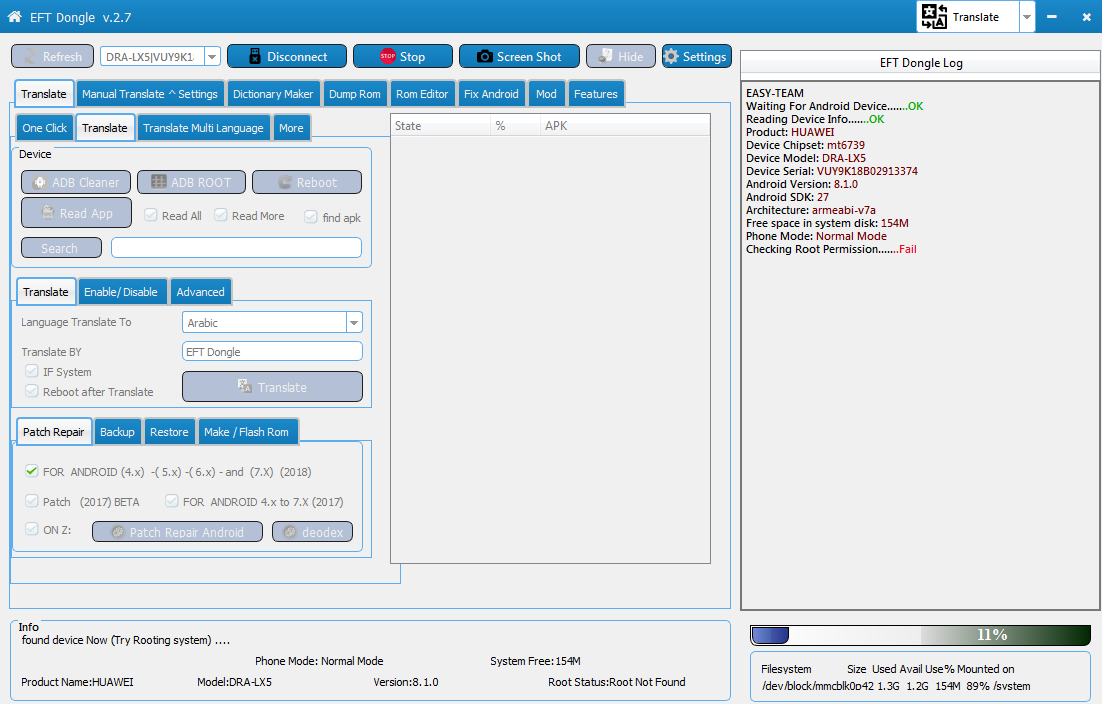Toggle the Read All checkbox

pyautogui.click(x=150, y=215)
